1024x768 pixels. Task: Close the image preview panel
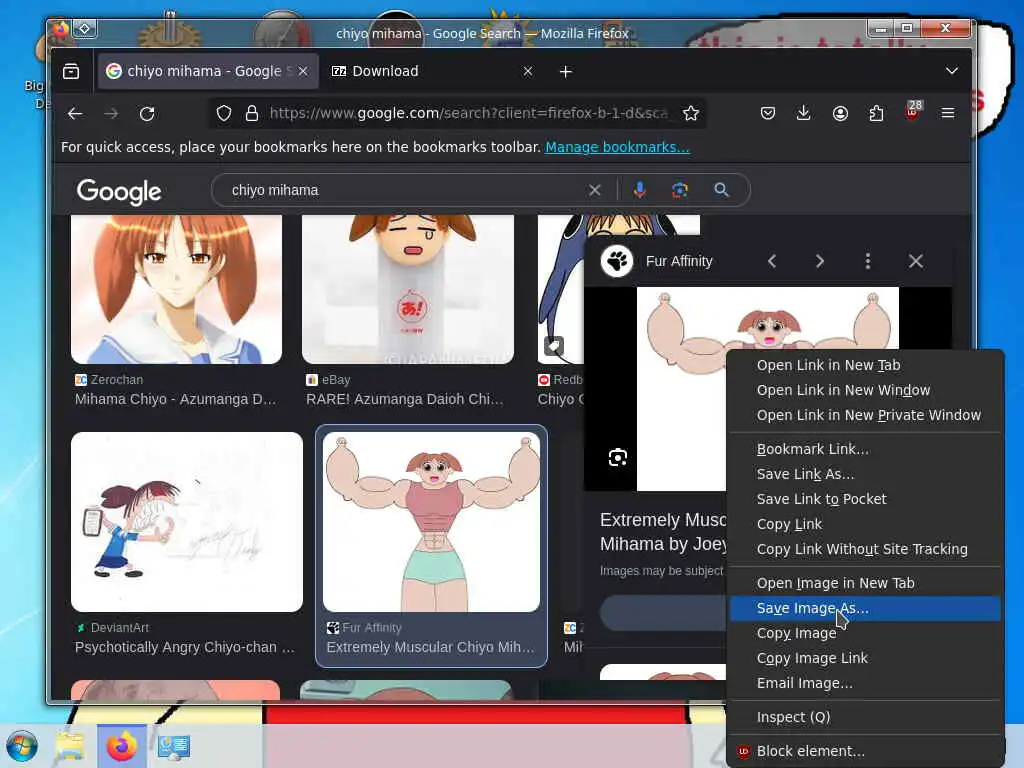pos(916,261)
